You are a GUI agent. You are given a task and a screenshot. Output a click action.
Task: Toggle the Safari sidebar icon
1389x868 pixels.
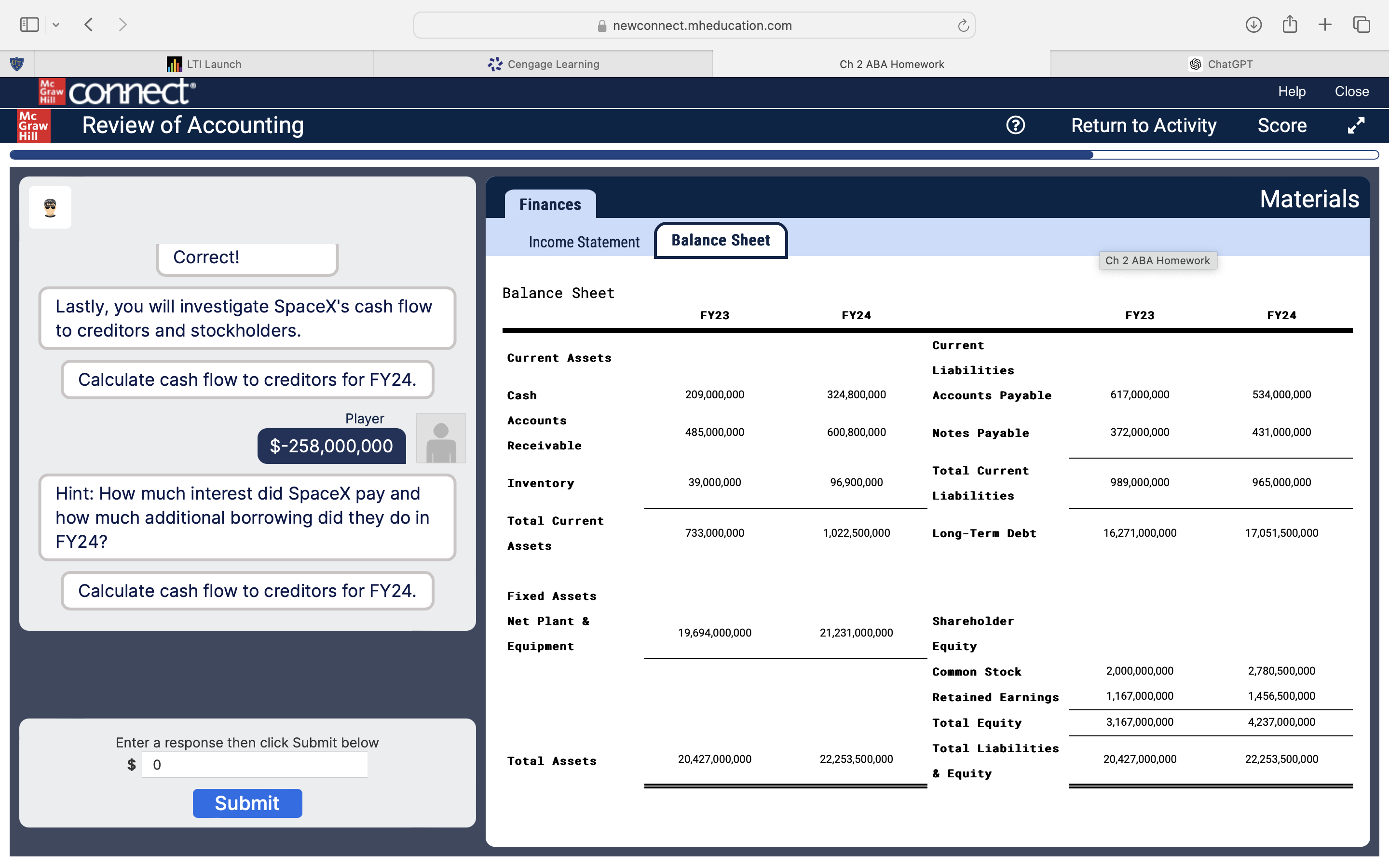pyautogui.click(x=29, y=25)
